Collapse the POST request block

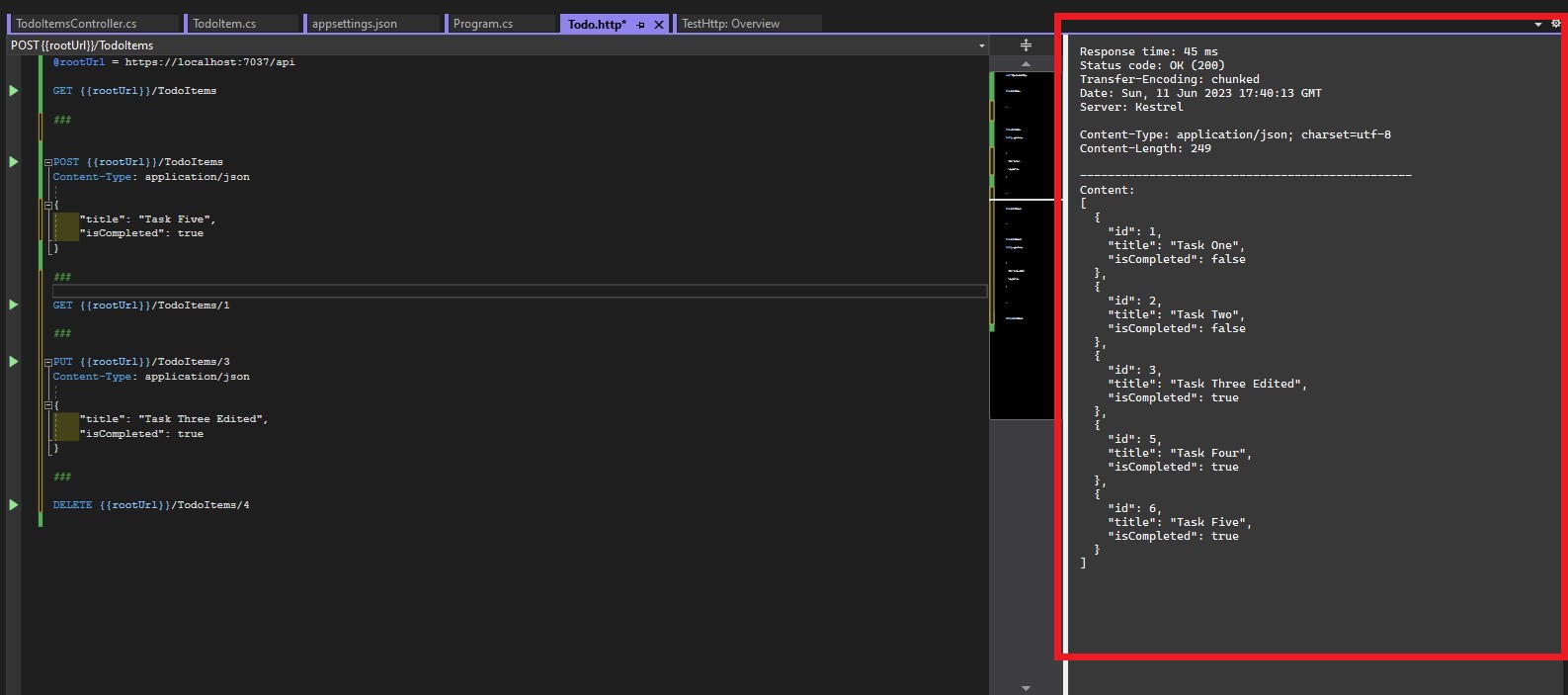47,162
